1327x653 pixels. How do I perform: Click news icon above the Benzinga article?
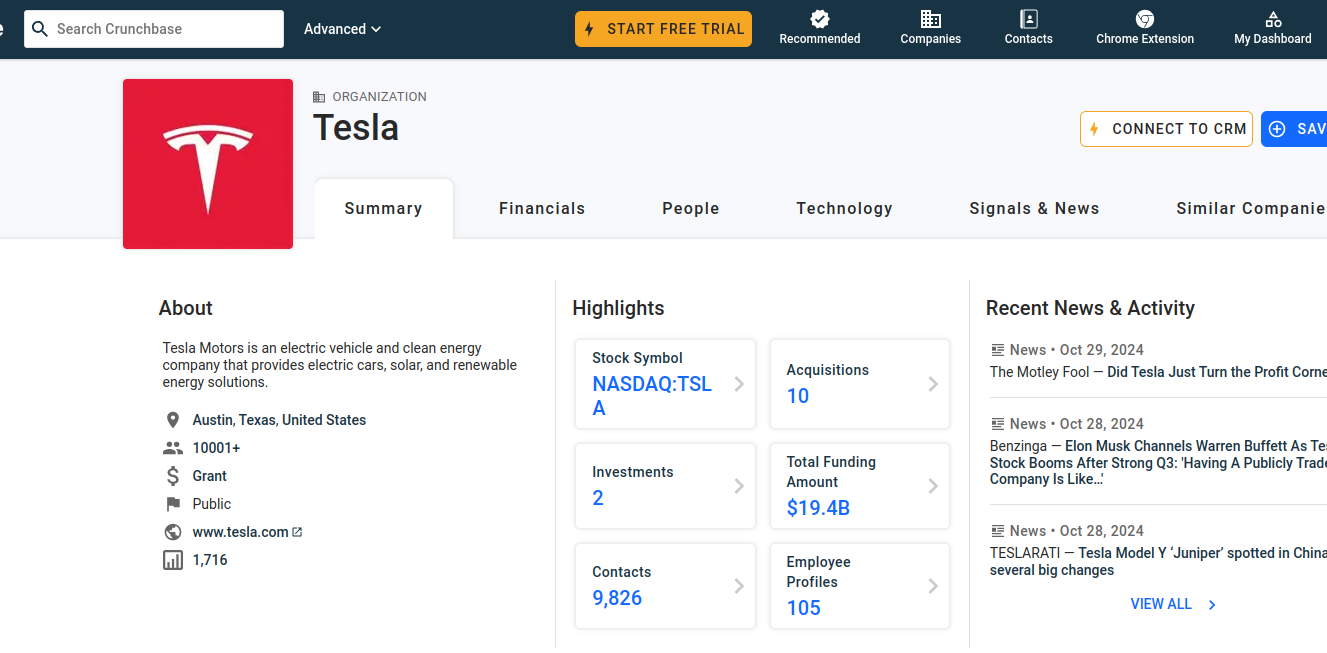coord(997,424)
